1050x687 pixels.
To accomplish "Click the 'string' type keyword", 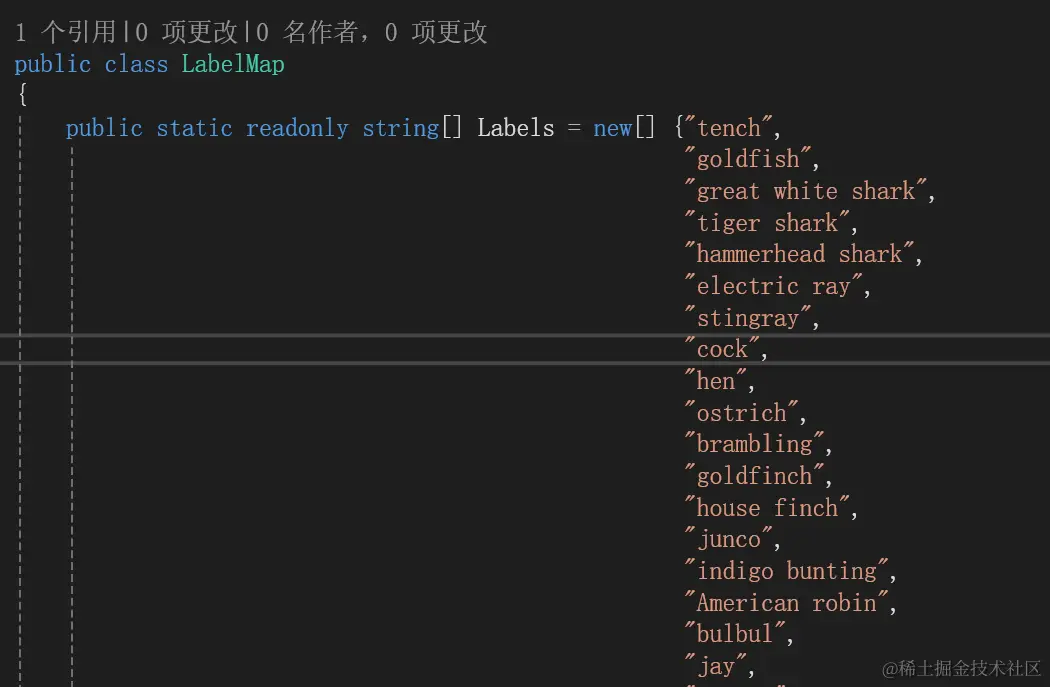I will click(400, 128).
